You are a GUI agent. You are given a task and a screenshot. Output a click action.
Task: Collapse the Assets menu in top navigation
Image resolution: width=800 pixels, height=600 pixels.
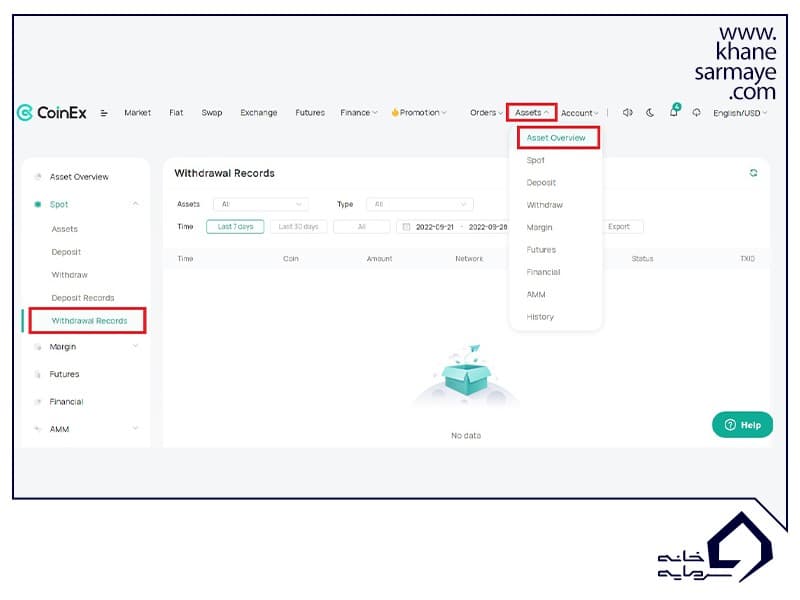tap(532, 112)
